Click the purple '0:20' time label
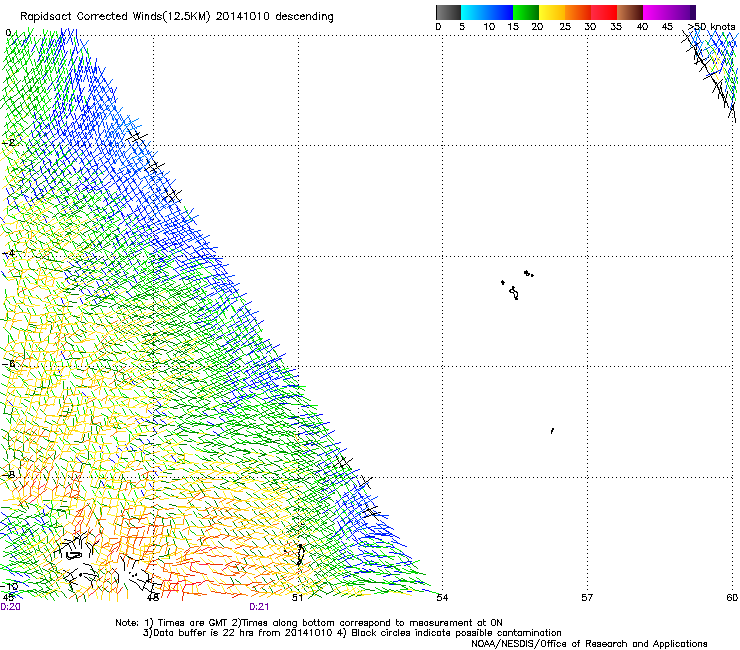740x650 pixels. click(10, 607)
